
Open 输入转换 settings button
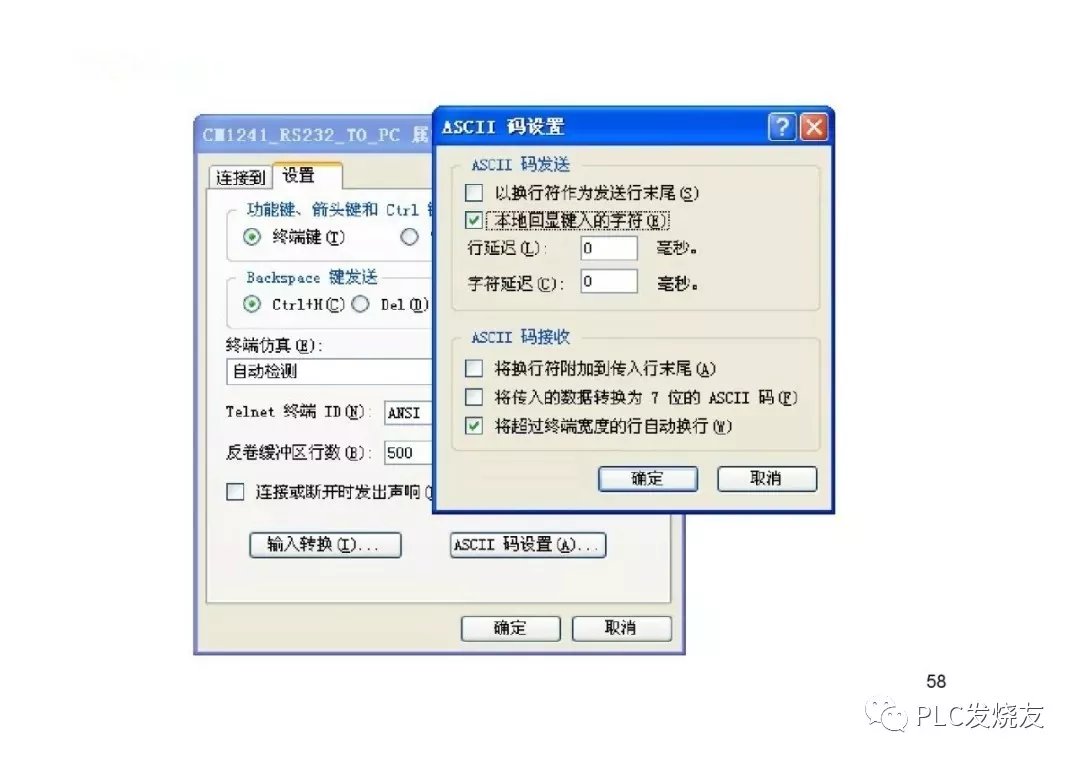[x=325, y=545]
